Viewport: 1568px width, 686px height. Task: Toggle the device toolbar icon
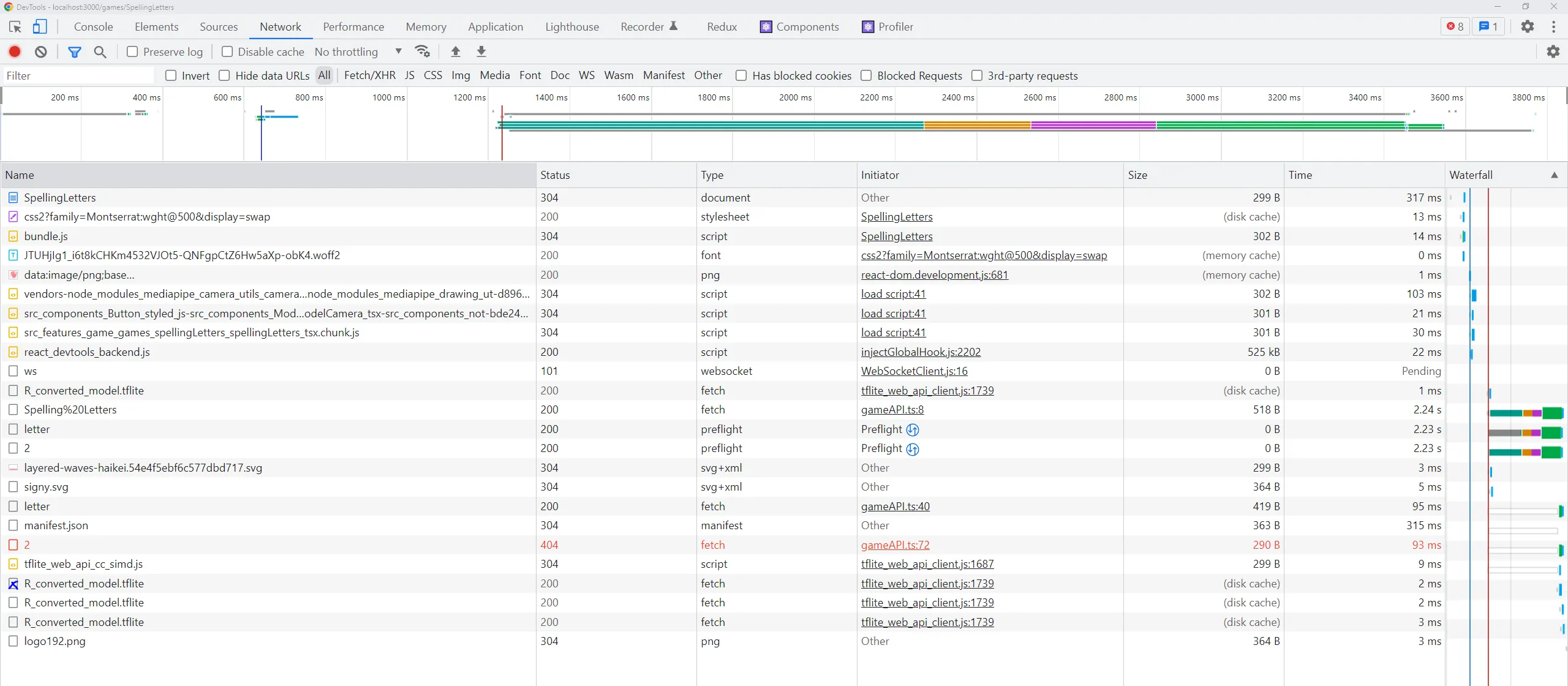(x=40, y=26)
